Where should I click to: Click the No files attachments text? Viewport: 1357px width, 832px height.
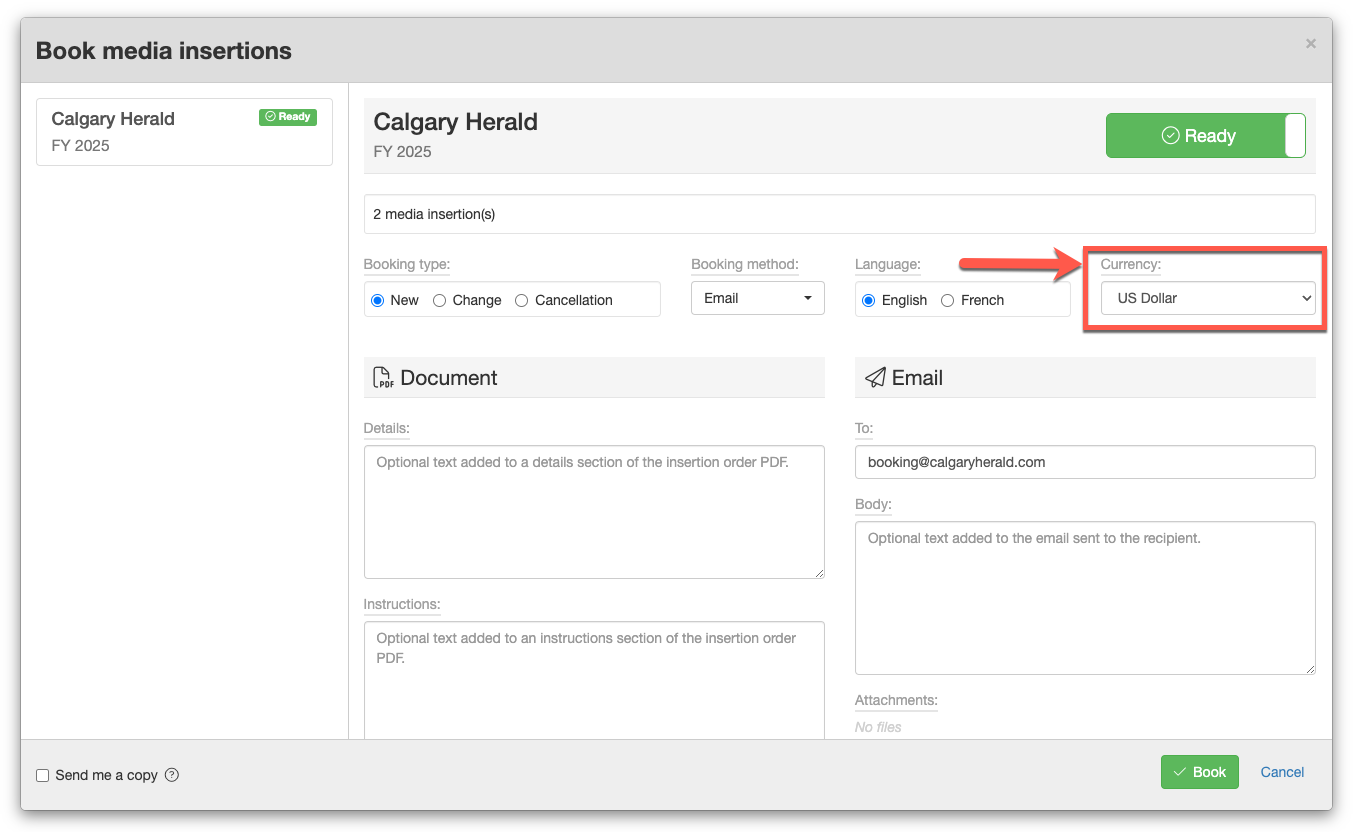coord(878,727)
